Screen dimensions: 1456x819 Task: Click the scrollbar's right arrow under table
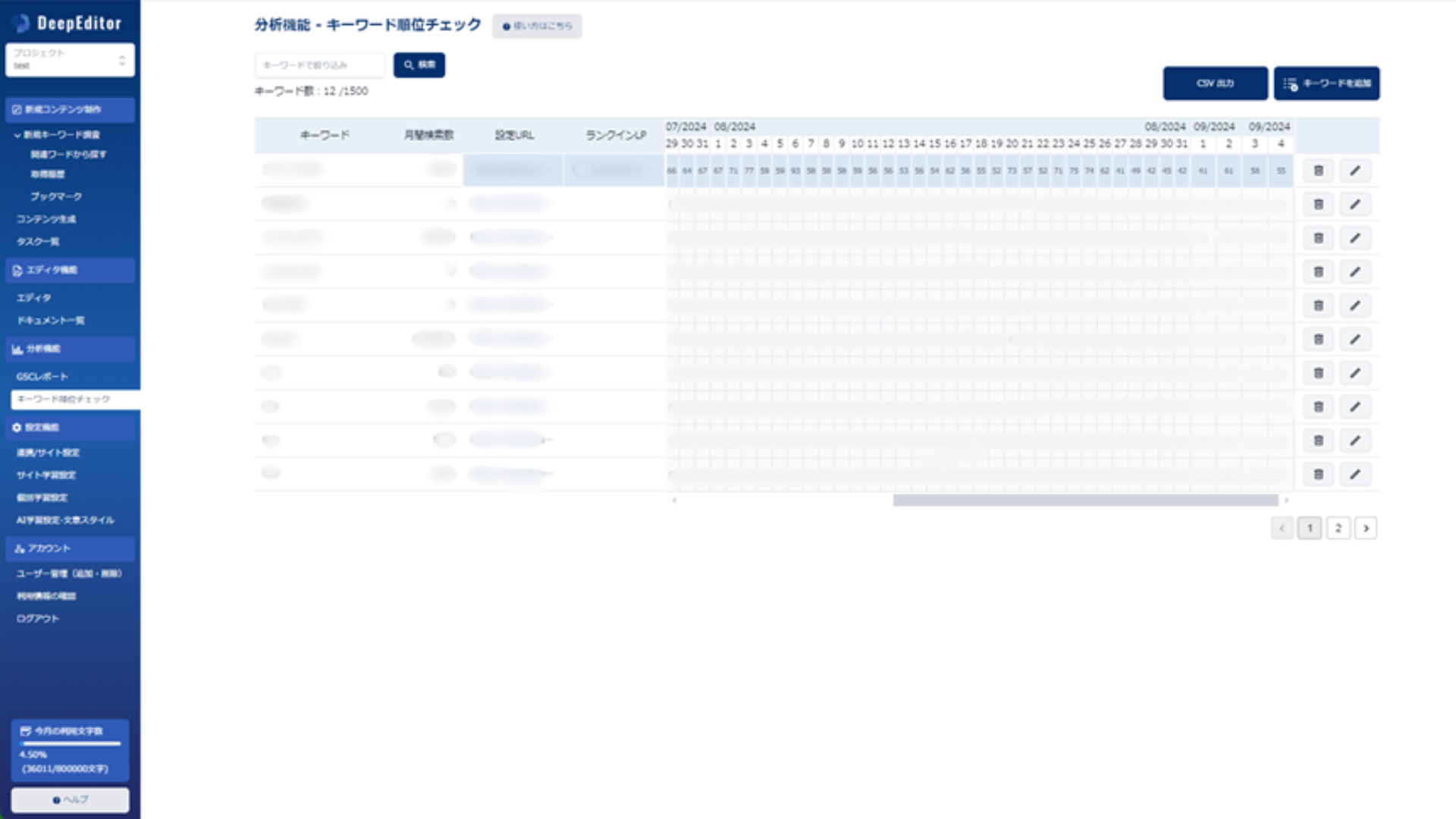1286,500
